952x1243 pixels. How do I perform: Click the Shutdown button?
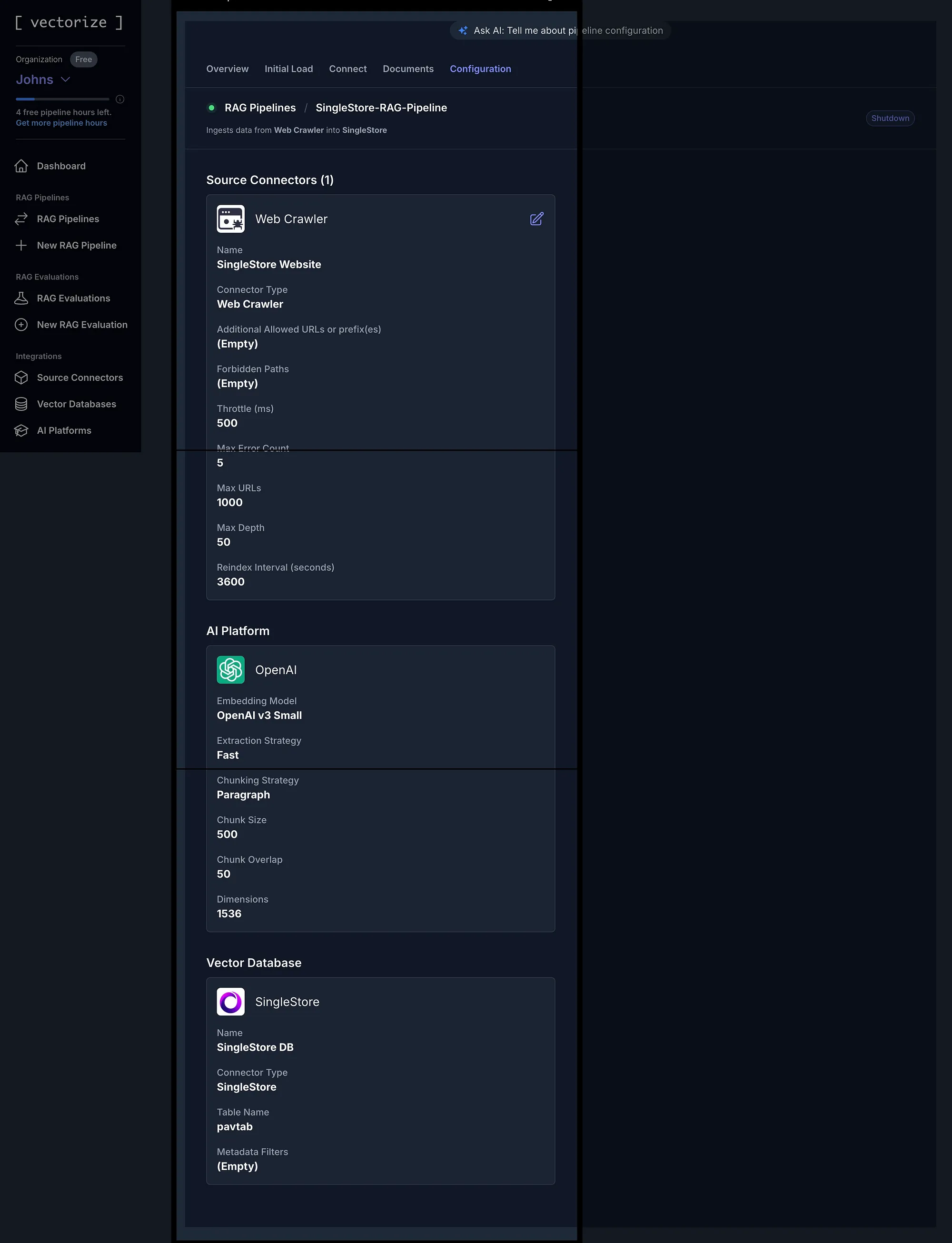pos(890,119)
